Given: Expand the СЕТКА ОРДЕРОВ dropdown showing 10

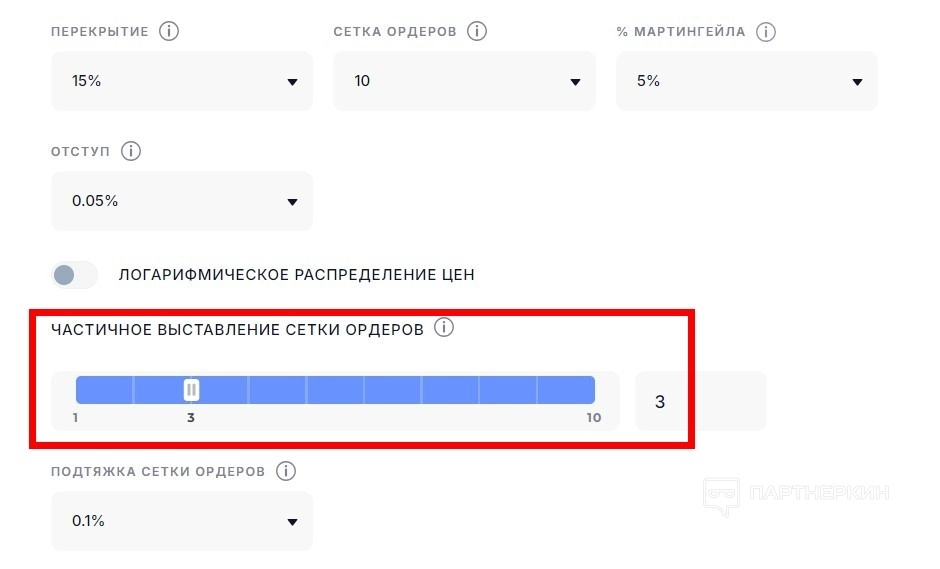Looking at the screenshot, I should (x=464, y=81).
